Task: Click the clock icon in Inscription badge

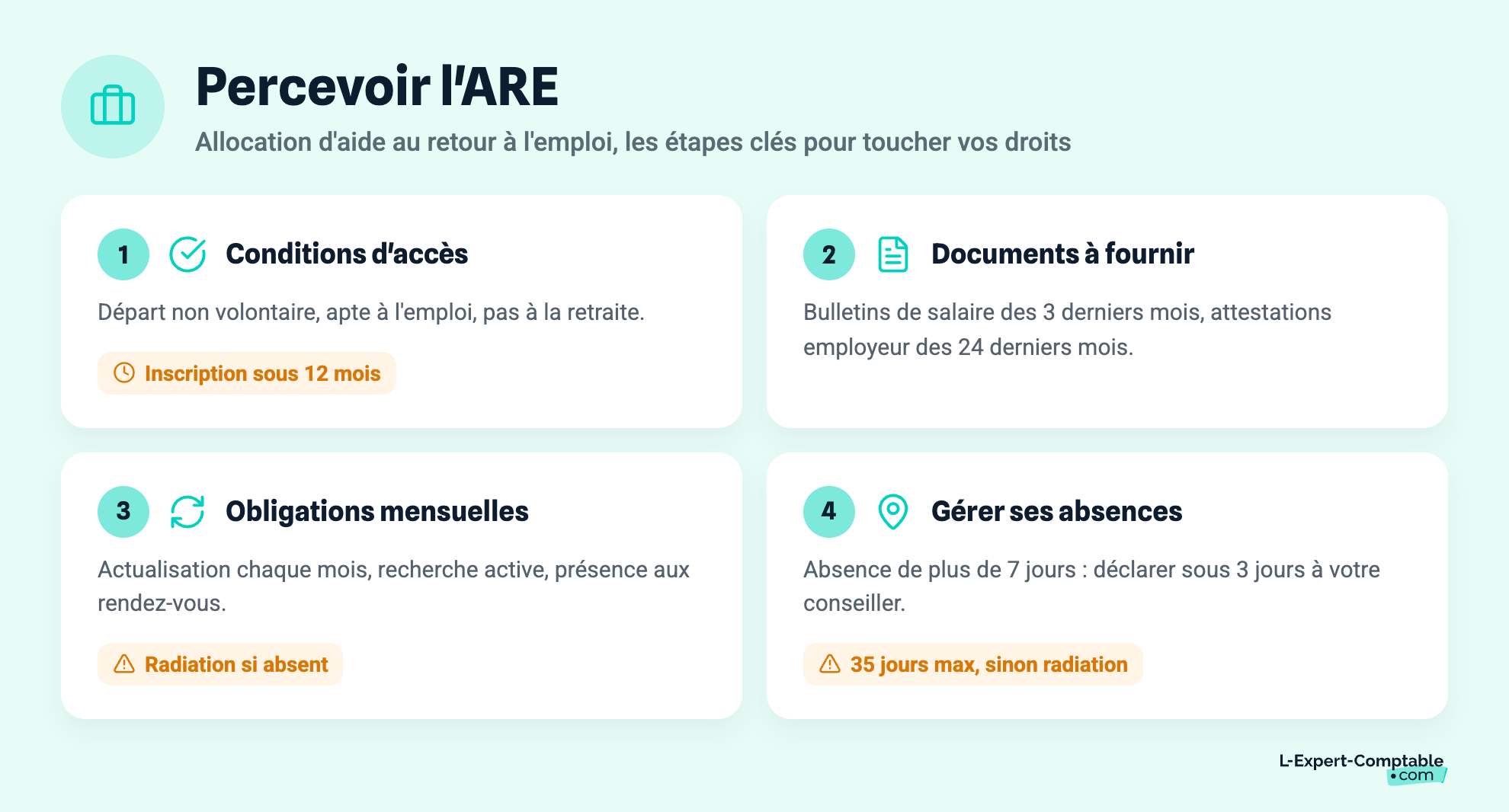Action: click(x=124, y=373)
